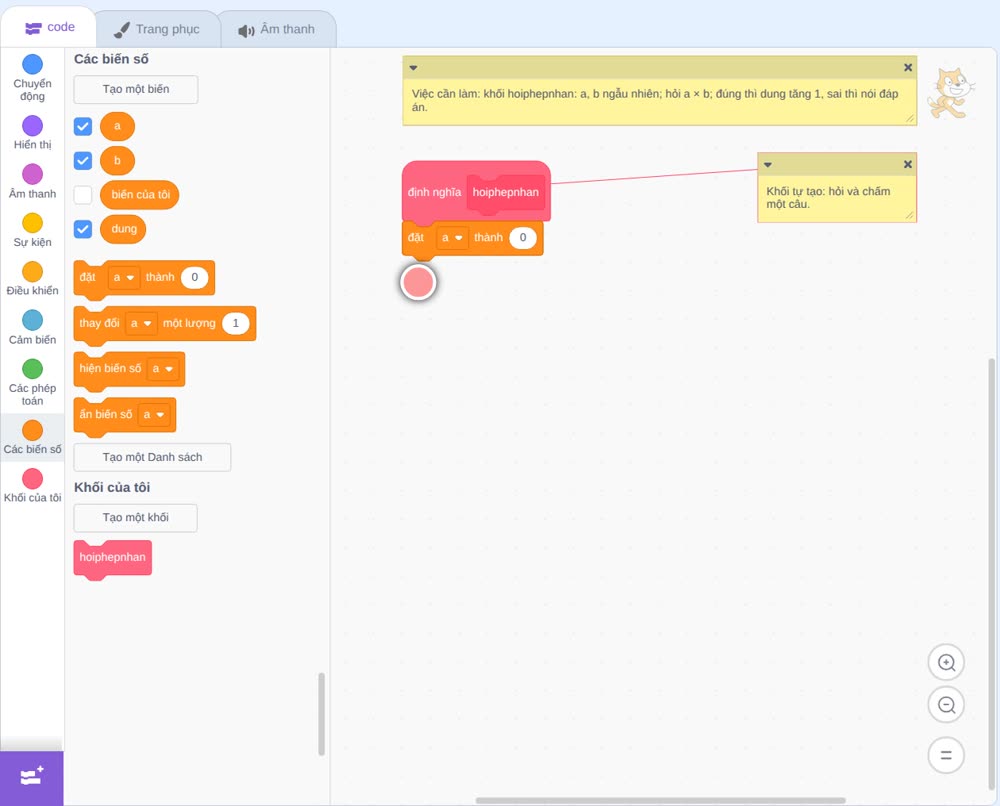Switch to the Âm thanh tab

(277, 29)
